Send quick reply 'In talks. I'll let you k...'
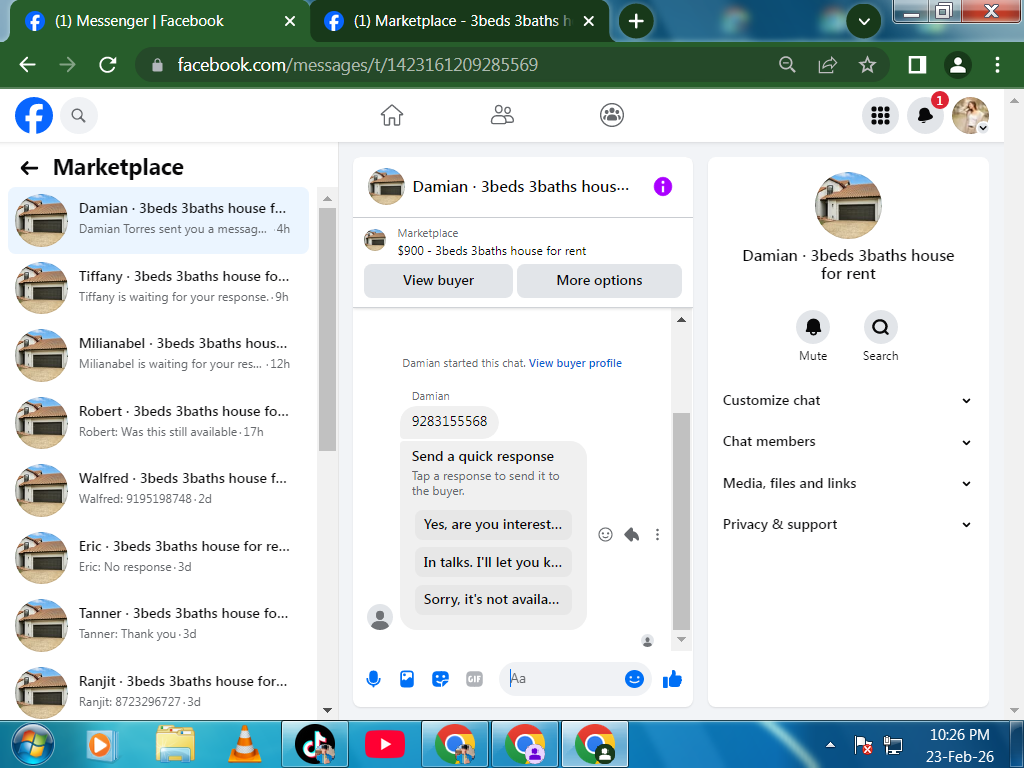 [493, 562]
